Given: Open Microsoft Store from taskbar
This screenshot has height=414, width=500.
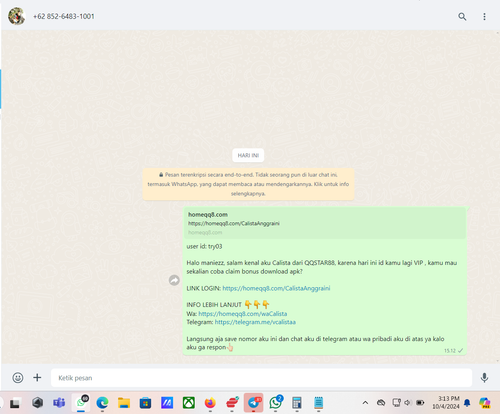Looking at the screenshot, I should tap(145, 403).
